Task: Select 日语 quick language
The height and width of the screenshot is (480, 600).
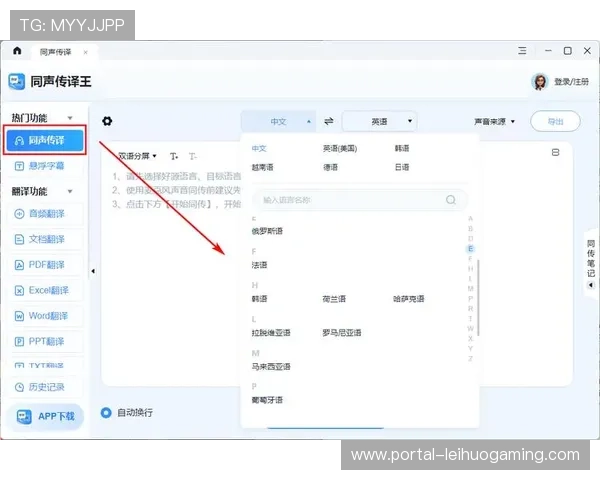Action: pos(402,167)
